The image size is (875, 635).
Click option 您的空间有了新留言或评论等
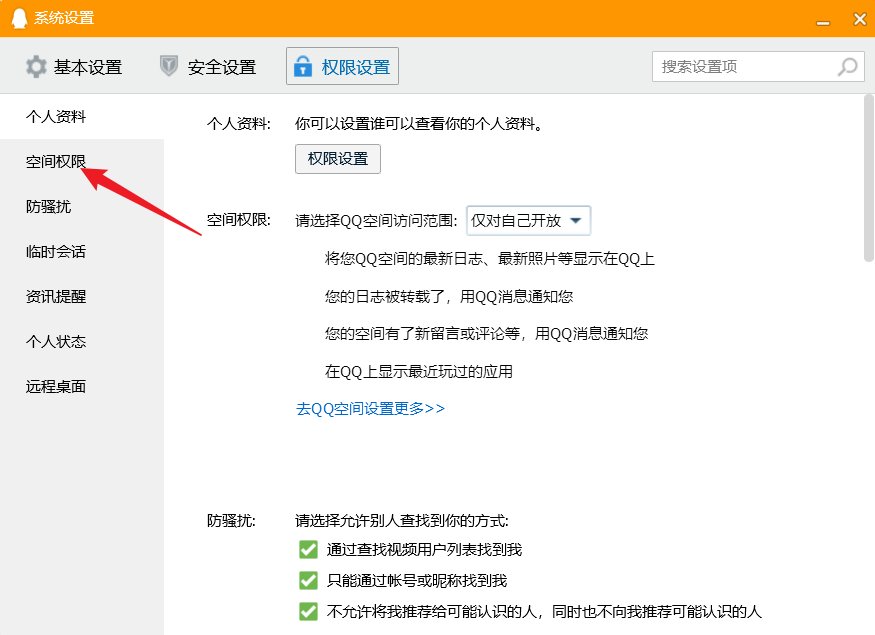coord(486,334)
